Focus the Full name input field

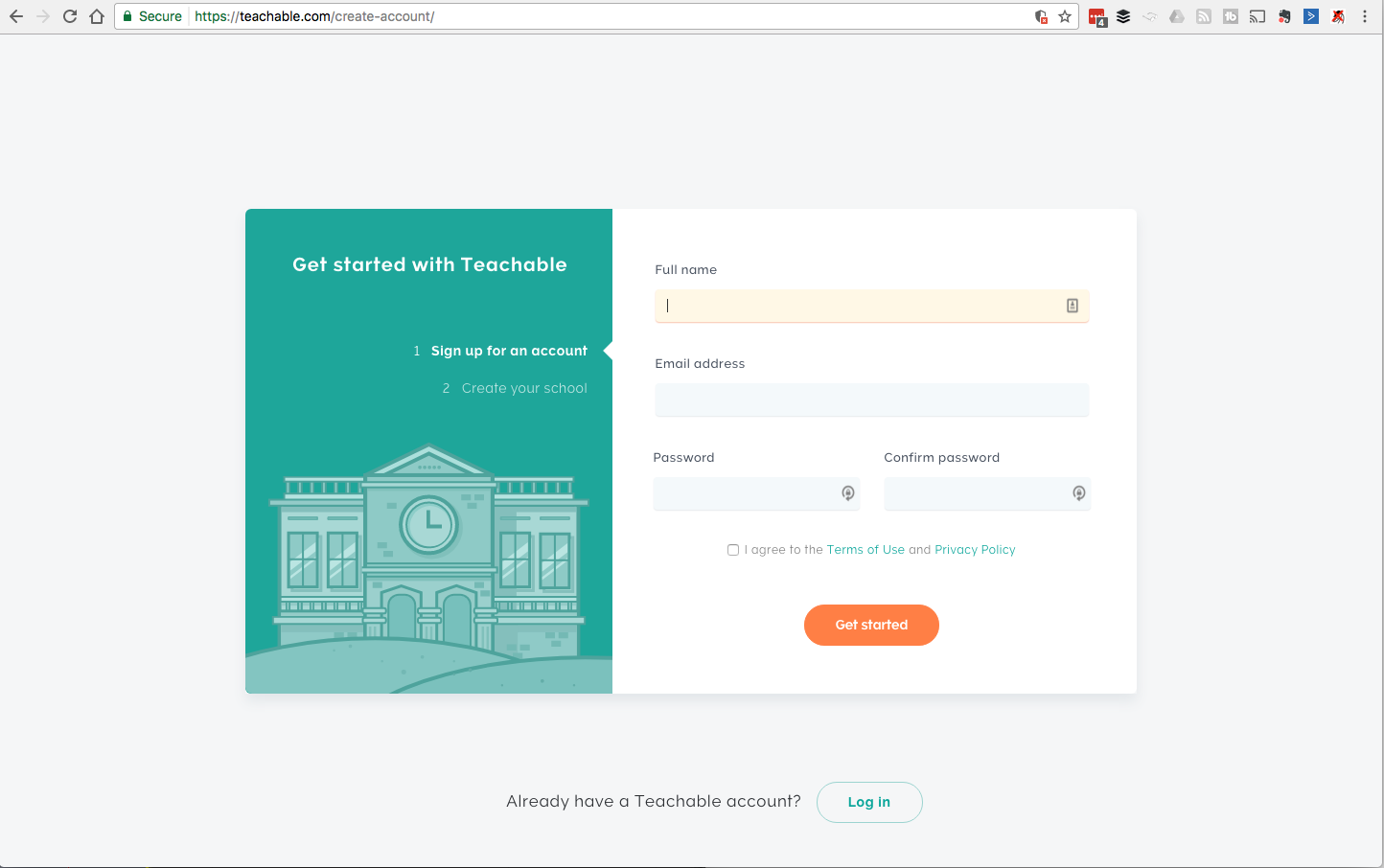871,306
